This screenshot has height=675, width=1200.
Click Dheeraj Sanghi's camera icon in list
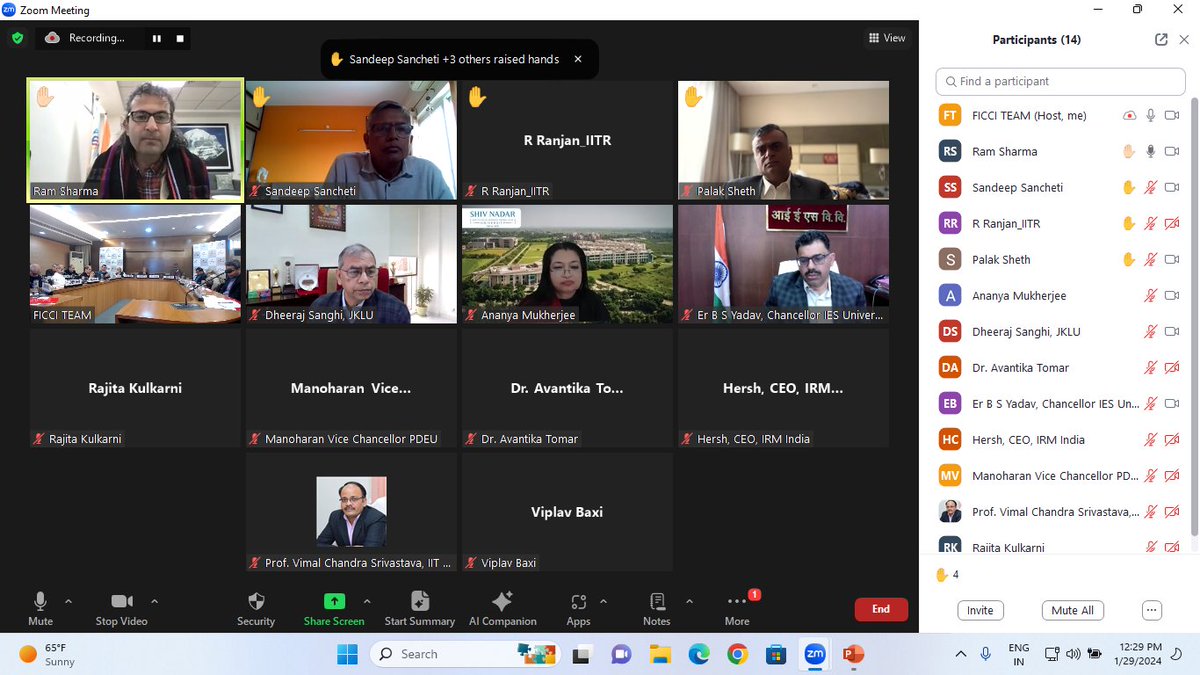[x=1173, y=332]
